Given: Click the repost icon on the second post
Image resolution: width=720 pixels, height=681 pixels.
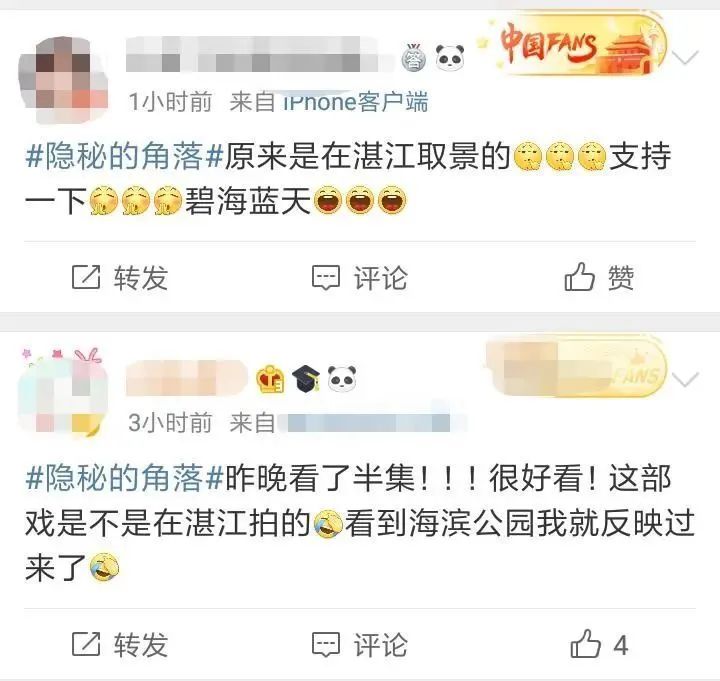Looking at the screenshot, I should coord(86,644).
